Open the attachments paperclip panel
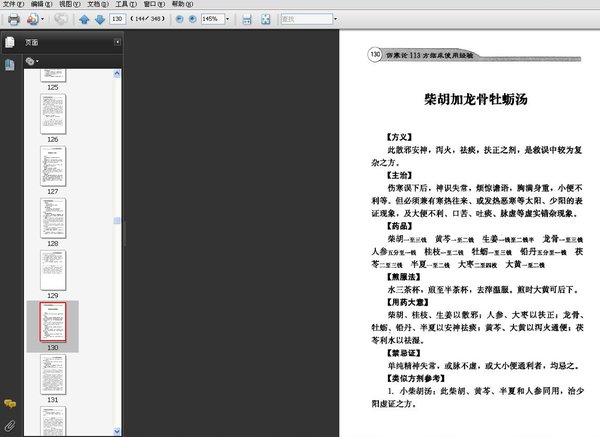Screen dimensions: 600x437 point(10,424)
